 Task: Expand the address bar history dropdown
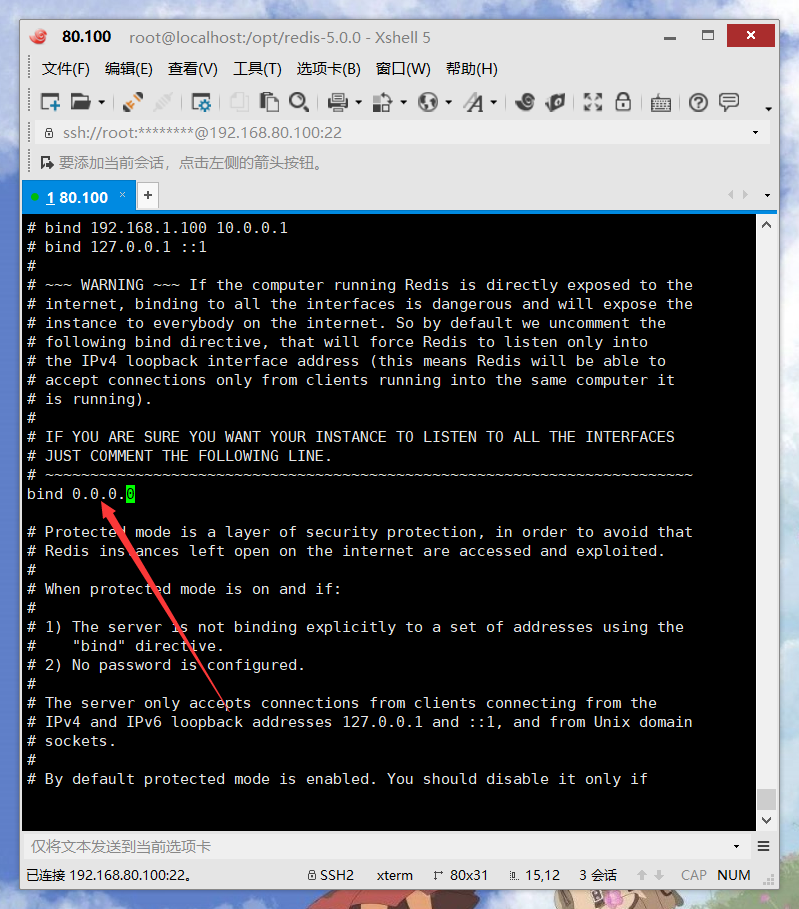756,133
